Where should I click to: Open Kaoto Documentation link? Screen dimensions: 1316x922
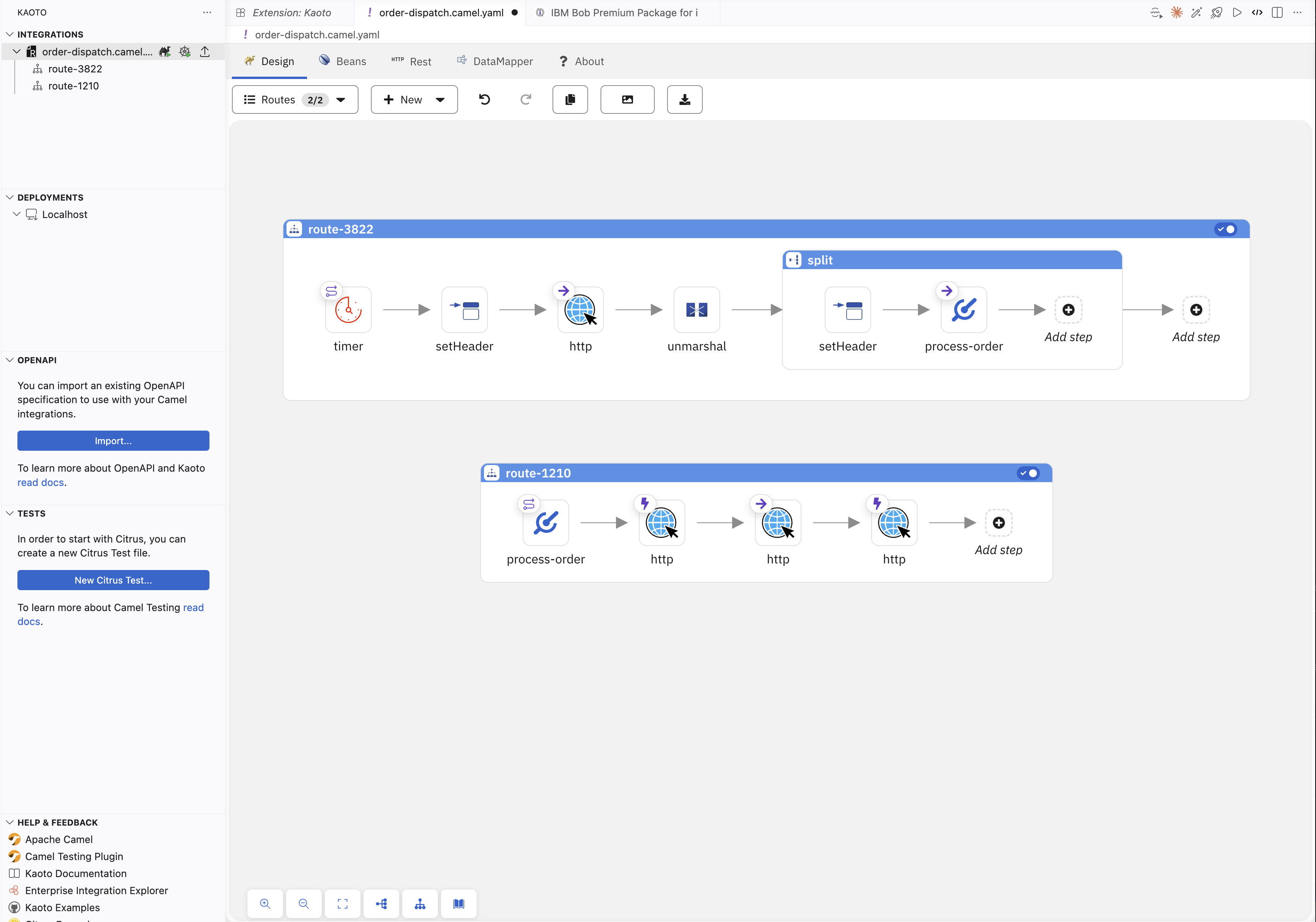[x=75, y=873]
